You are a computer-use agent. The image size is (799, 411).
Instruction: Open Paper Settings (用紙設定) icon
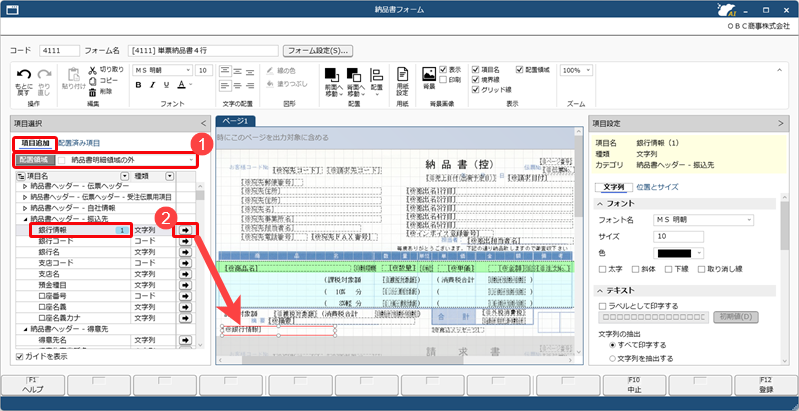[x=403, y=74]
